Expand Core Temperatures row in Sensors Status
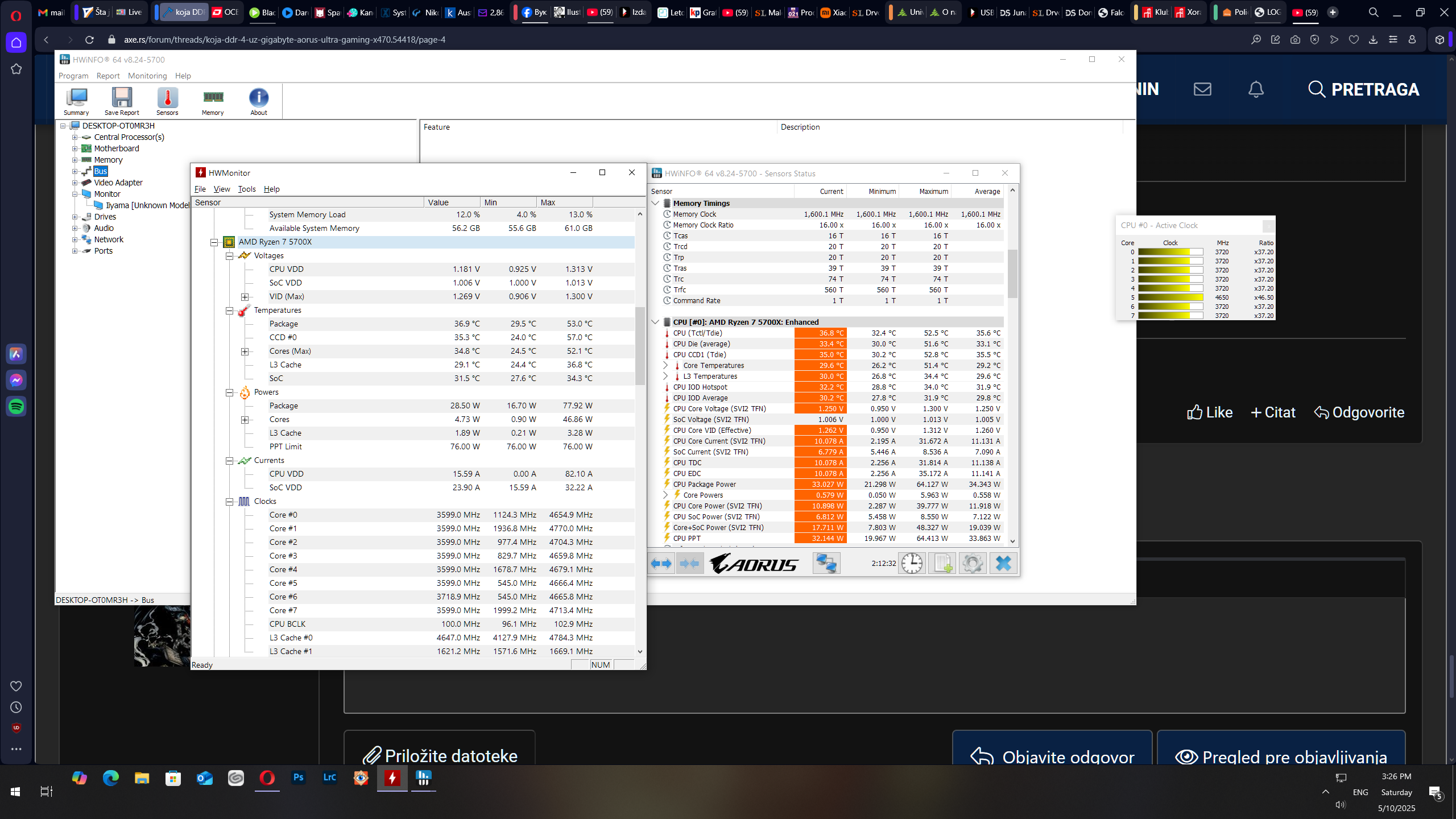1456x819 pixels. click(x=665, y=365)
